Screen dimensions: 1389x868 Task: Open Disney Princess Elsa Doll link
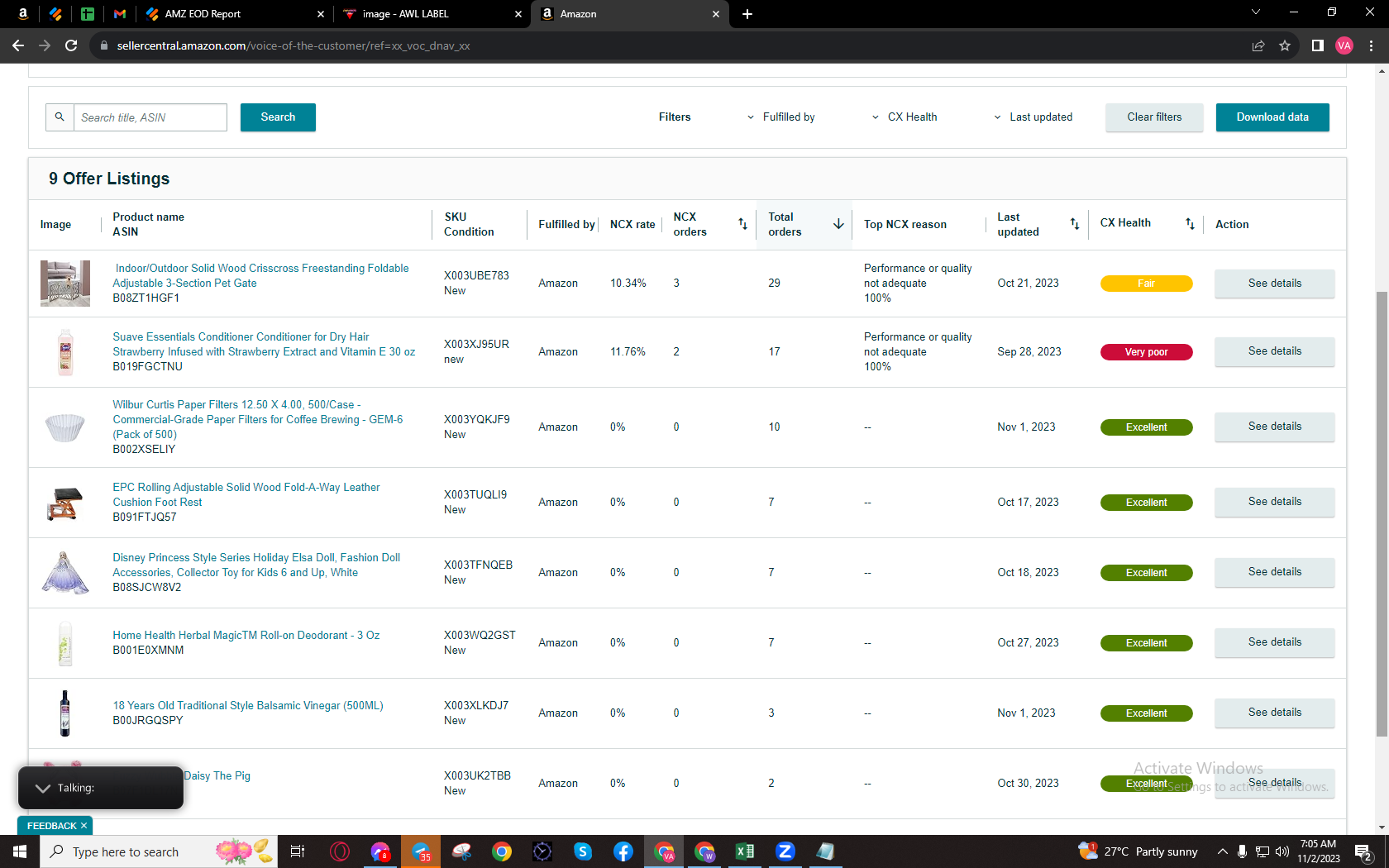(256, 565)
